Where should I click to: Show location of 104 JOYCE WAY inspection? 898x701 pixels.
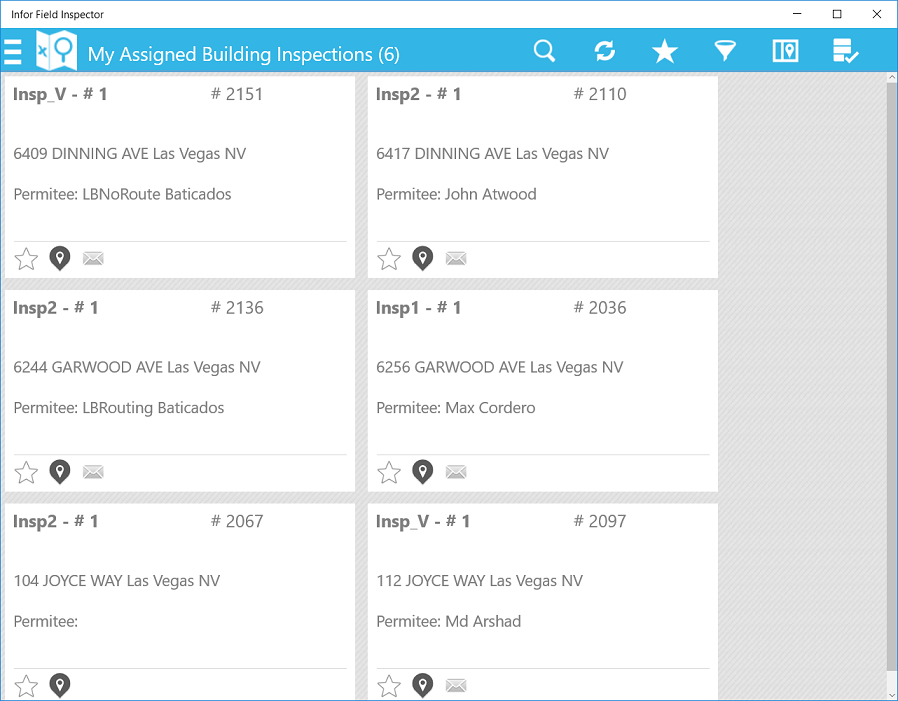coord(59,685)
